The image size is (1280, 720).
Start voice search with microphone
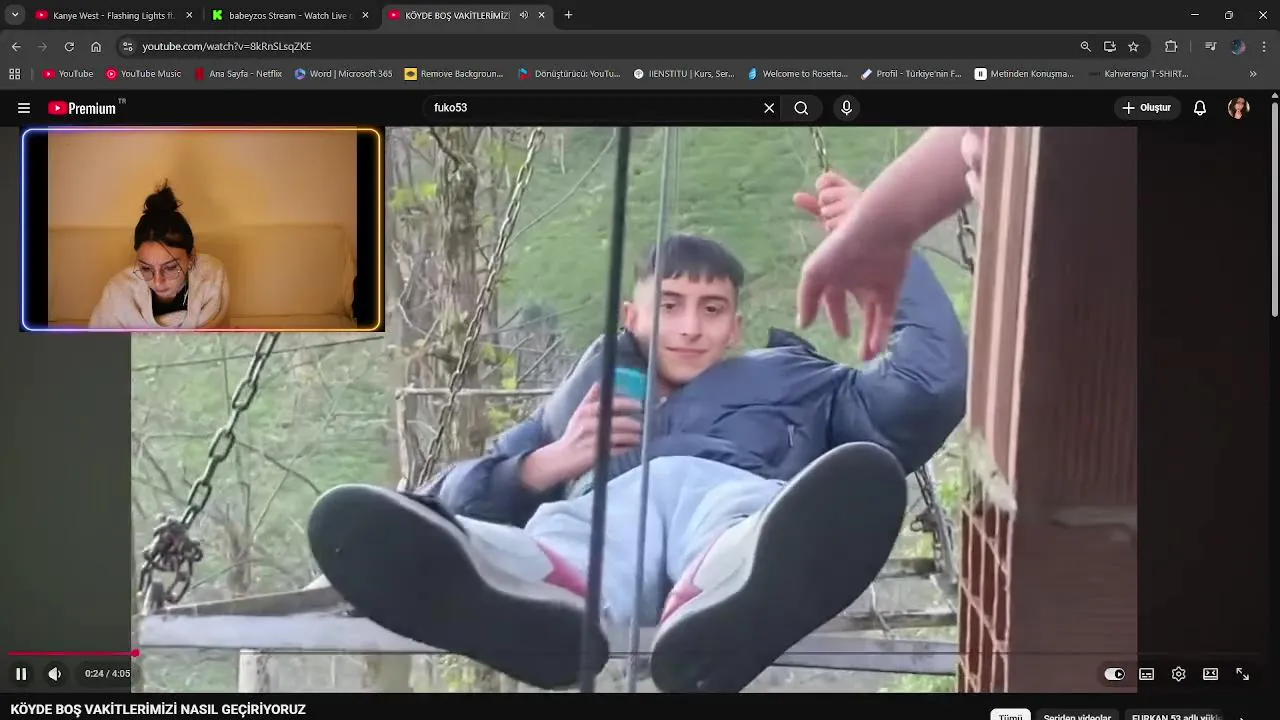(846, 108)
